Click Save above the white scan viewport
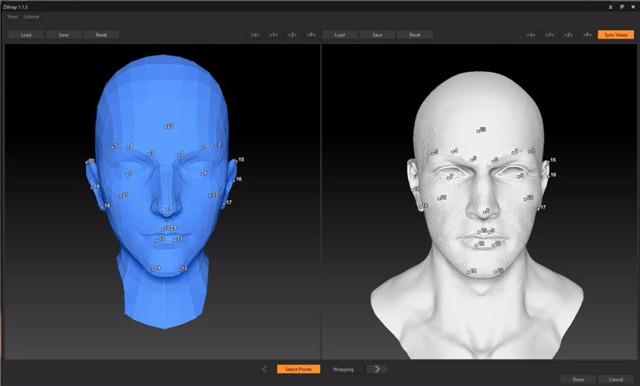Screen dimensions: 640x386 pos(377,35)
